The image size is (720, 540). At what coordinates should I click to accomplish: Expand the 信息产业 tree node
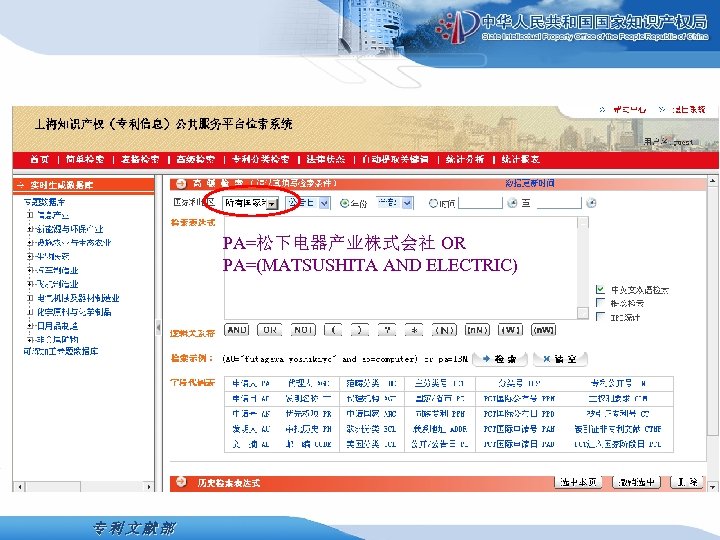(x=30, y=215)
